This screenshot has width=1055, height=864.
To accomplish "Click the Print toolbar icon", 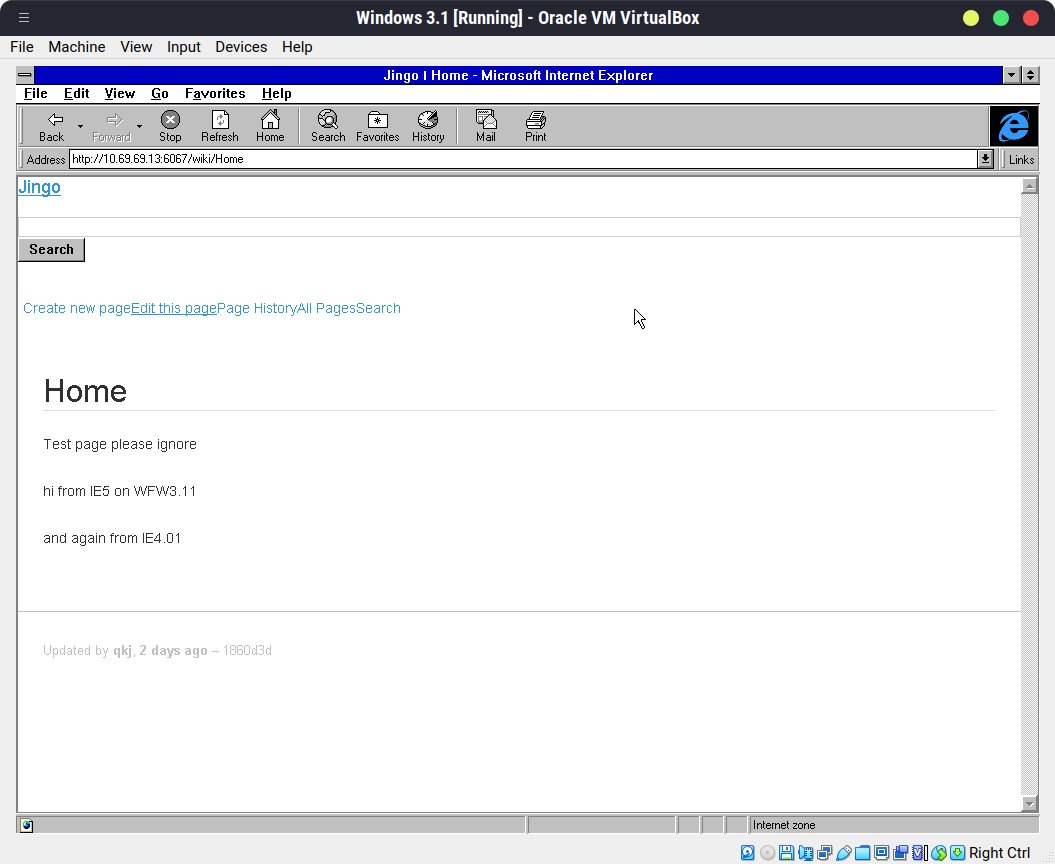I will pyautogui.click(x=536, y=126).
